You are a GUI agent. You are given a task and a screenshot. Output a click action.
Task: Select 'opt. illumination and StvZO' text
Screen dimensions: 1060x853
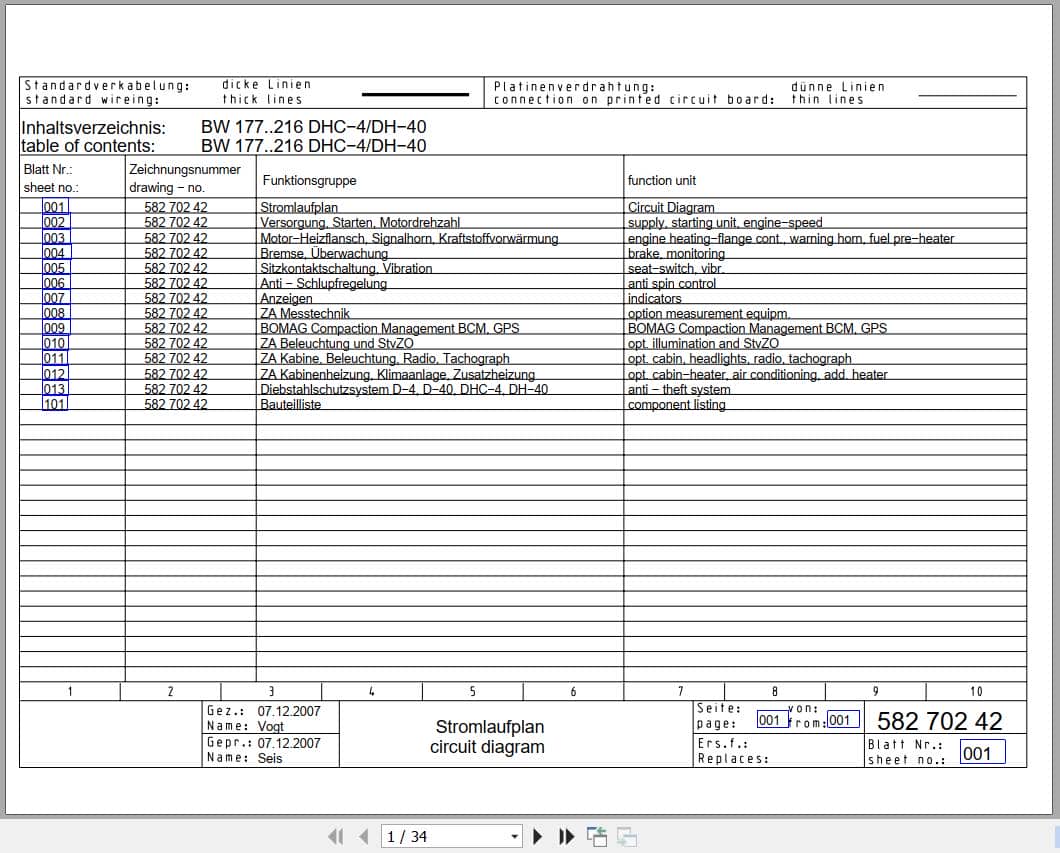(x=703, y=343)
